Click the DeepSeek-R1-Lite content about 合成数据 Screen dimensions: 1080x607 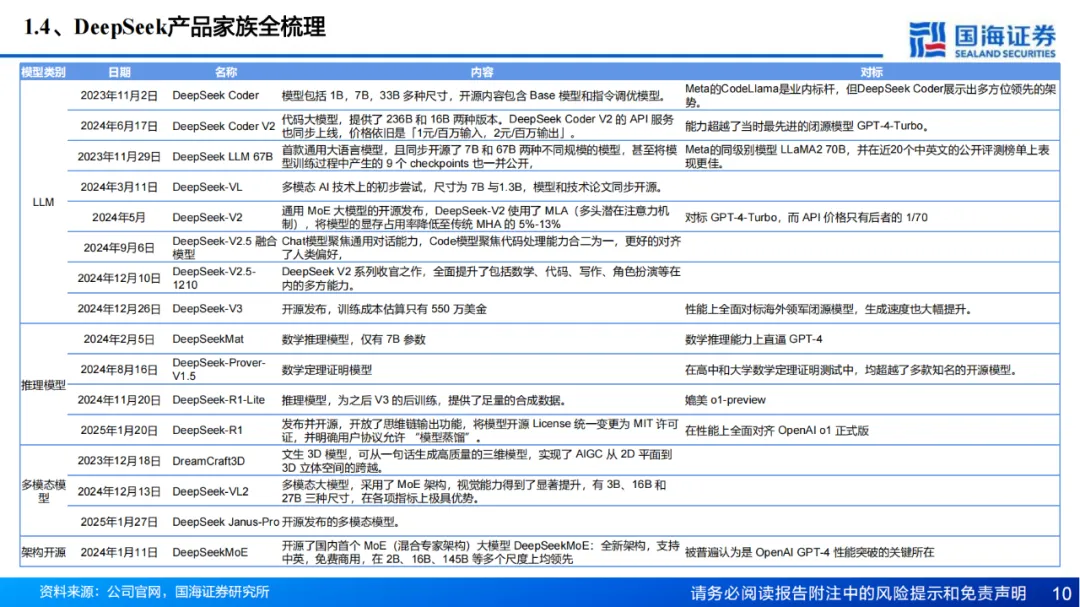pos(425,400)
